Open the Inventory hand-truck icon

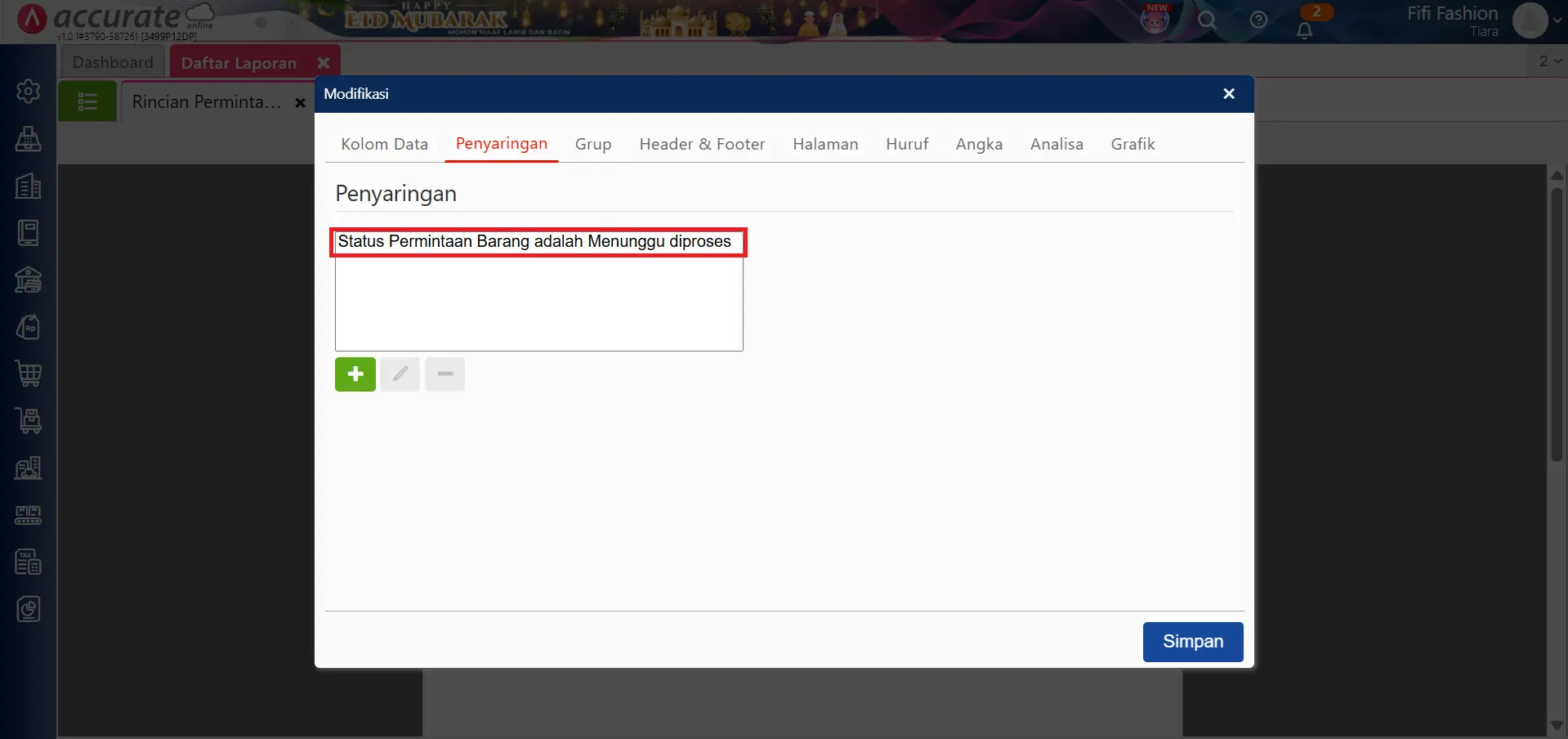pos(29,421)
